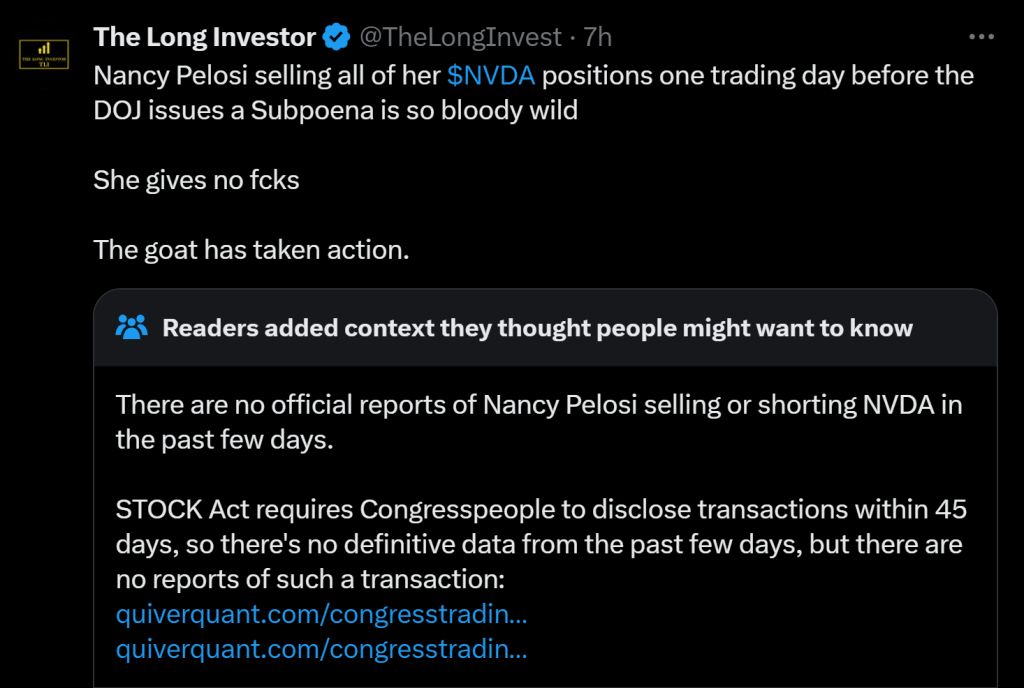
Task: Open the 7h timestamp link
Action: tap(598, 38)
